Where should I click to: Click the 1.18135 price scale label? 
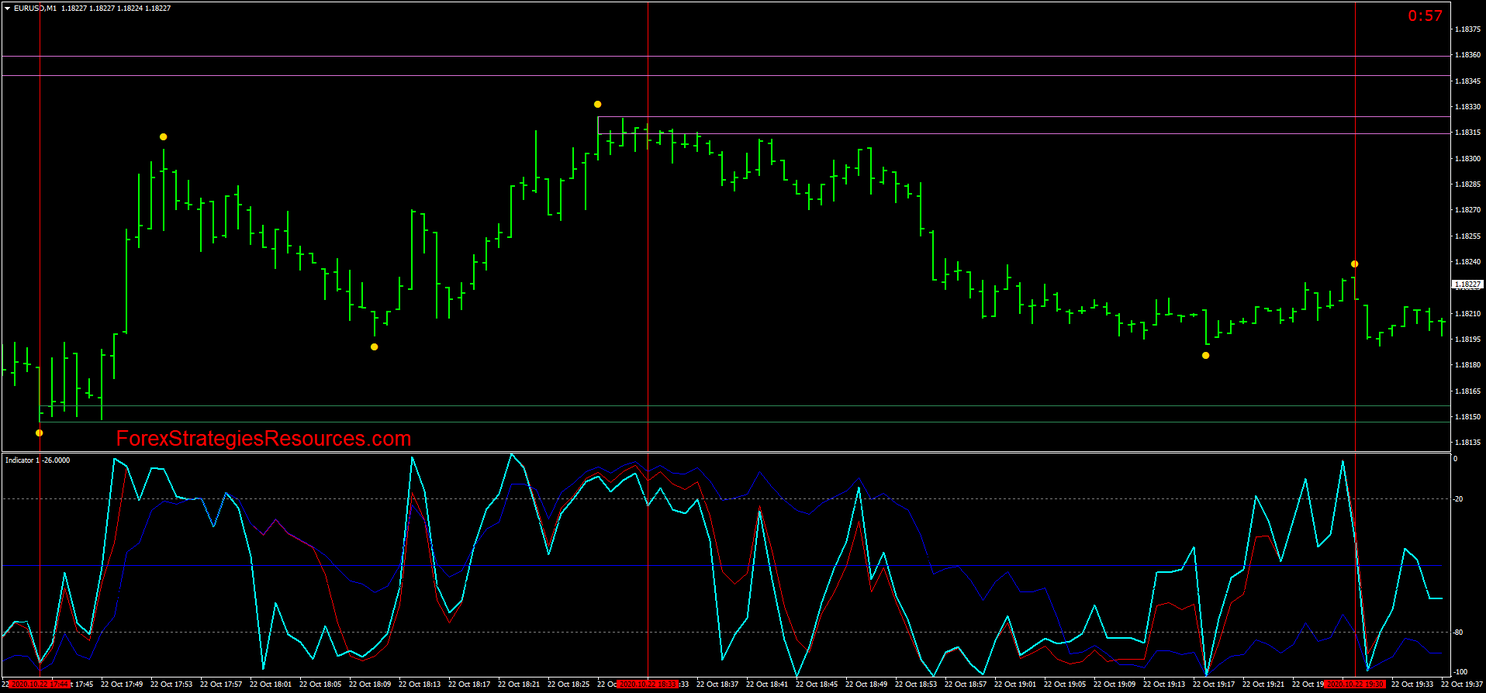(1468, 443)
